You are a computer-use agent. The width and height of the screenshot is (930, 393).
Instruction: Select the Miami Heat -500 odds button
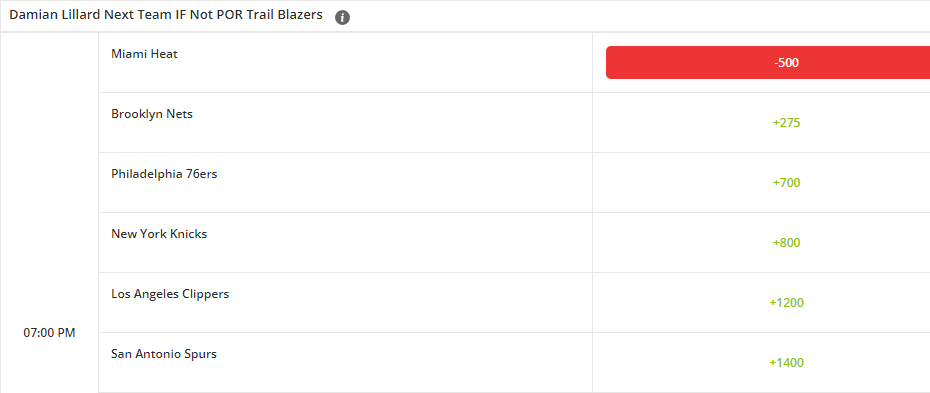768,63
